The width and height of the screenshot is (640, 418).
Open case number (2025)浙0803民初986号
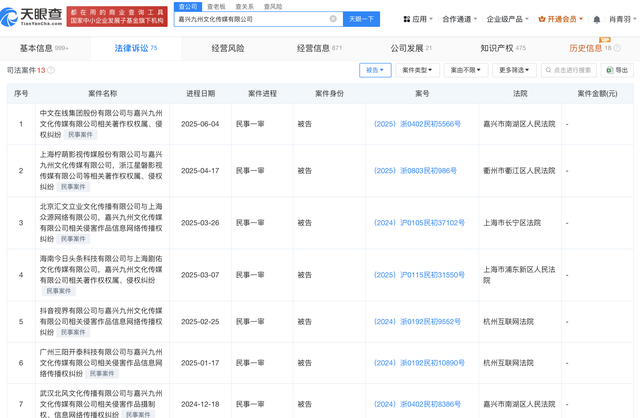coord(415,171)
